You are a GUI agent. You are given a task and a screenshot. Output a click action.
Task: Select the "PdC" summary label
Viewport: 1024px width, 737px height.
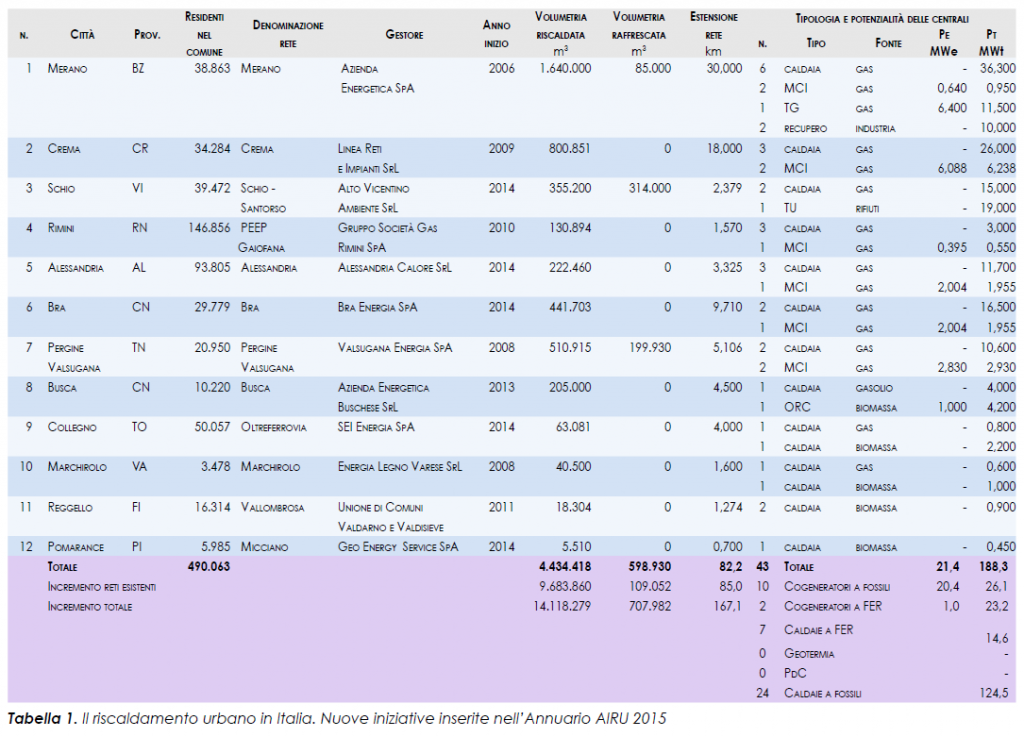tap(795, 673)
